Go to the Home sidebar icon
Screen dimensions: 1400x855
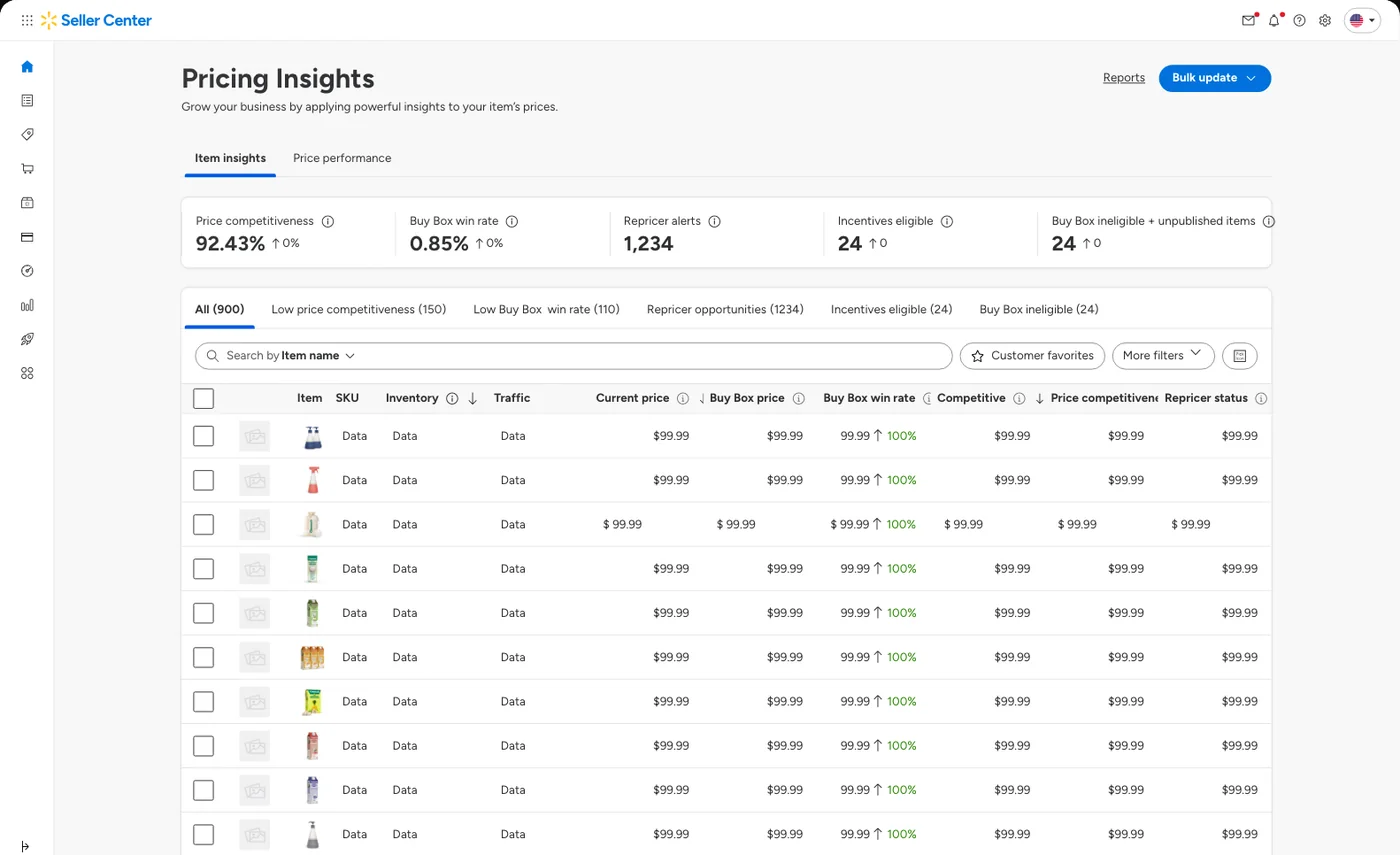coord(27,67)
